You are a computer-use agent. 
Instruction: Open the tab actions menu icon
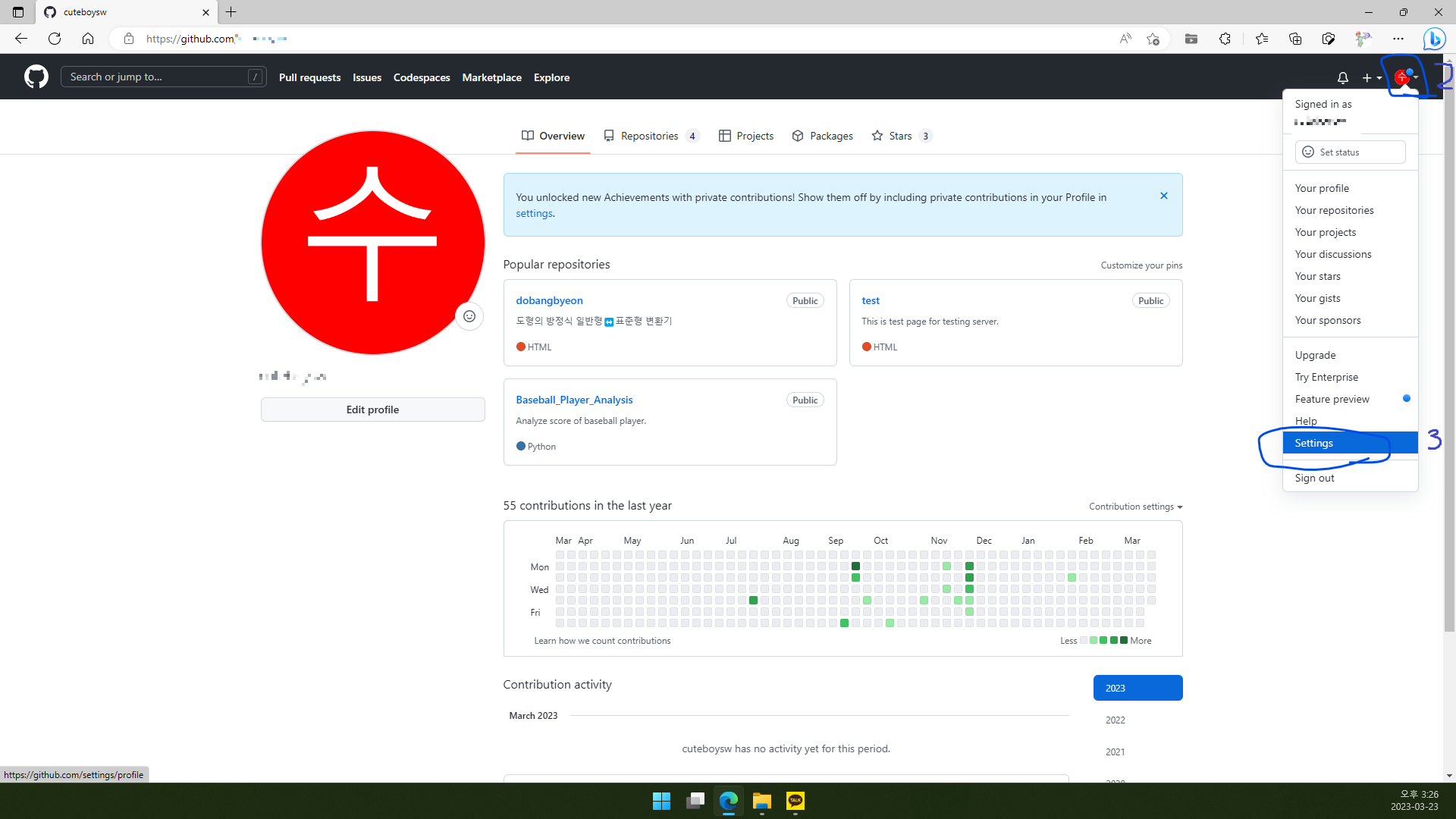18,12
